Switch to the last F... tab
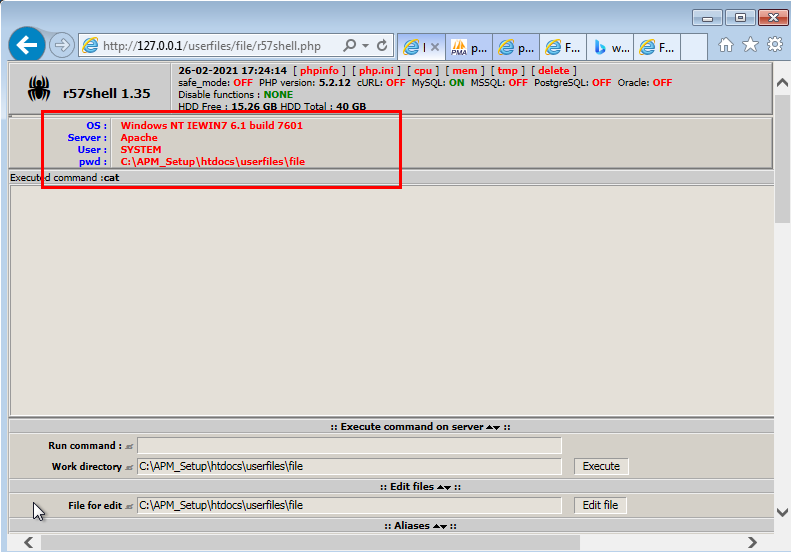 [x=657, y=47]
